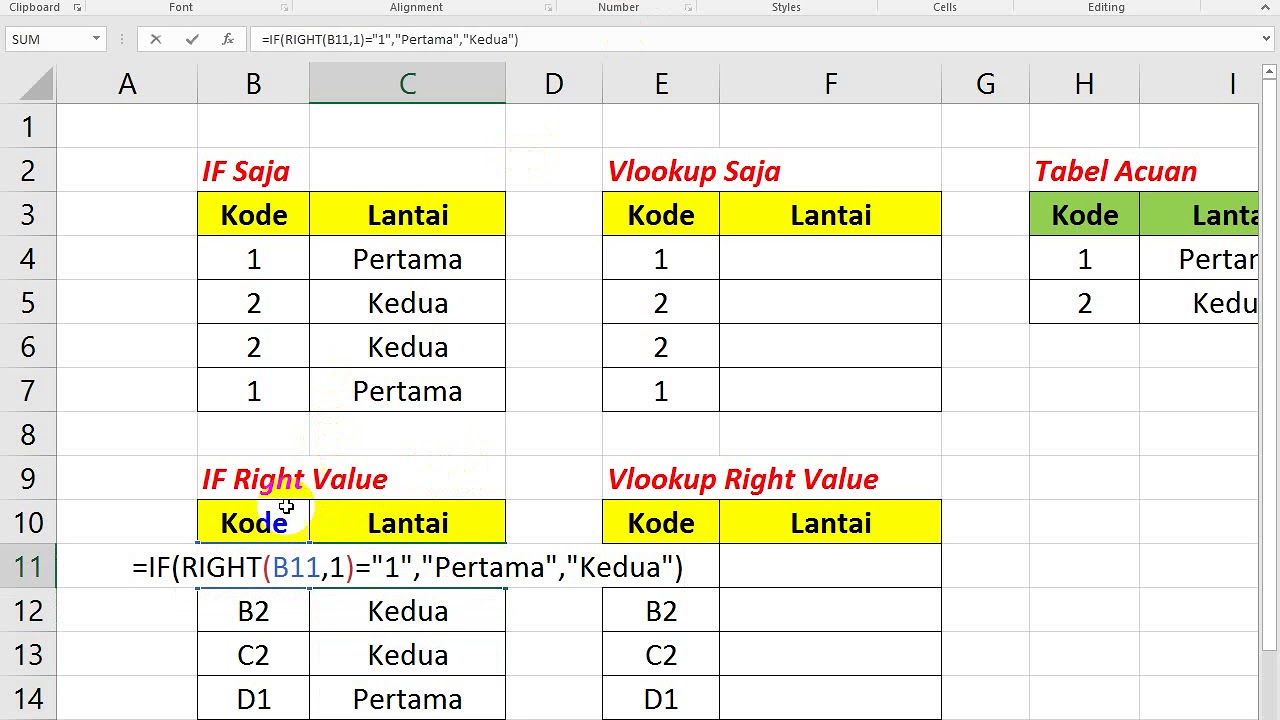Click the Select All corner triangle
The width and height of the screenshot is (1280, 720).
point(36,84)
